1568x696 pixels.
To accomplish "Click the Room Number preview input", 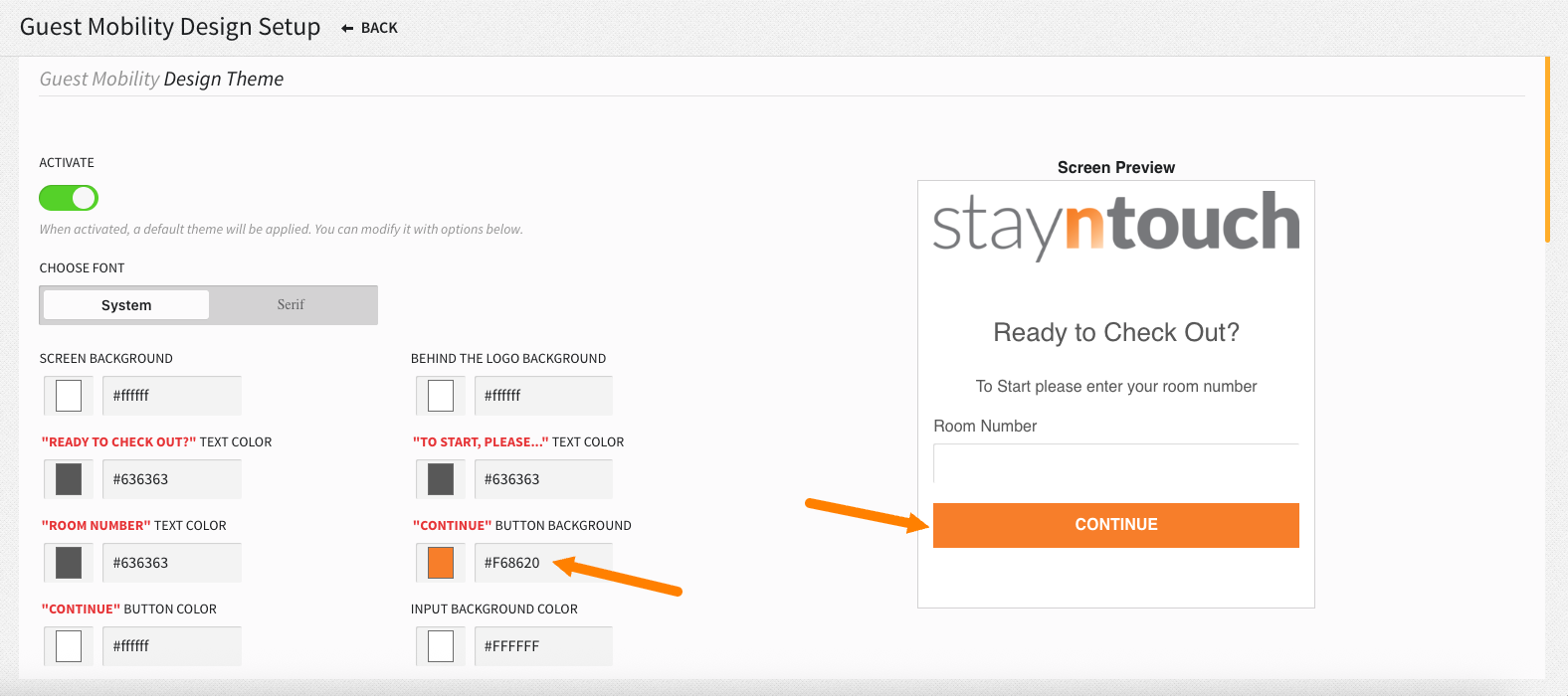I will (1116, 463).
